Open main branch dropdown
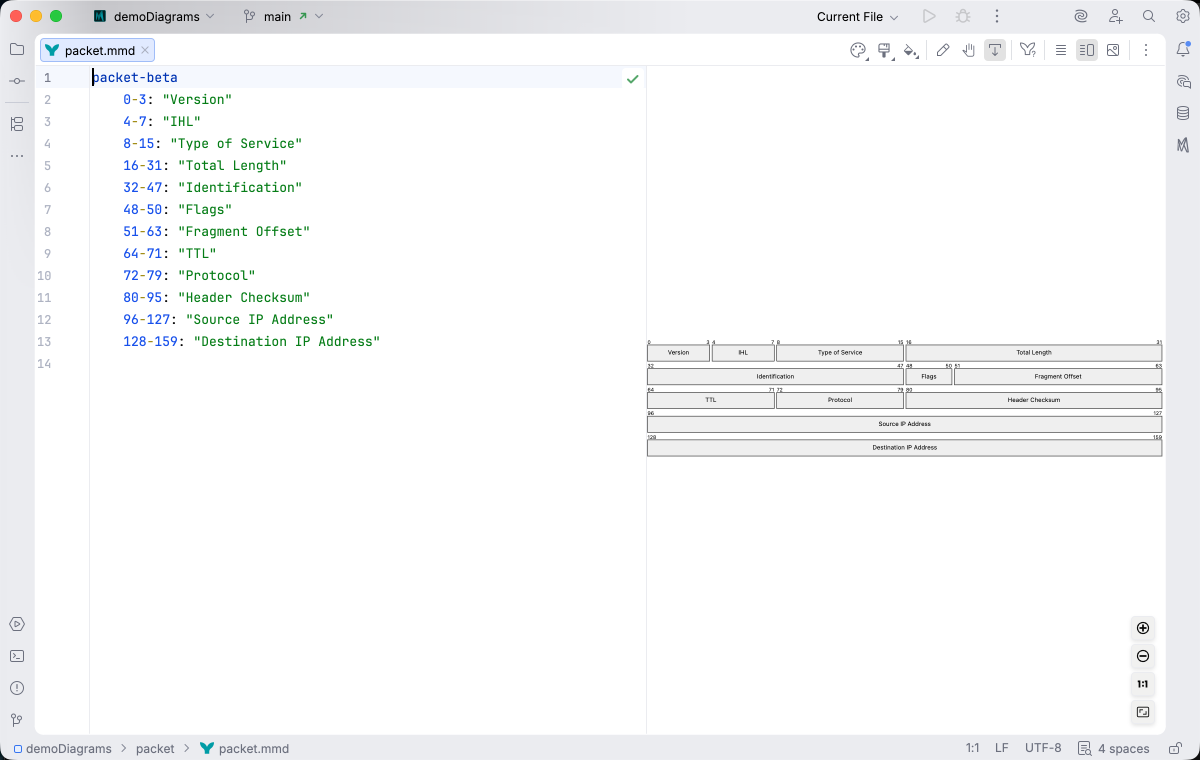Screen dimensions: 1200x760 tap(284, 16)
